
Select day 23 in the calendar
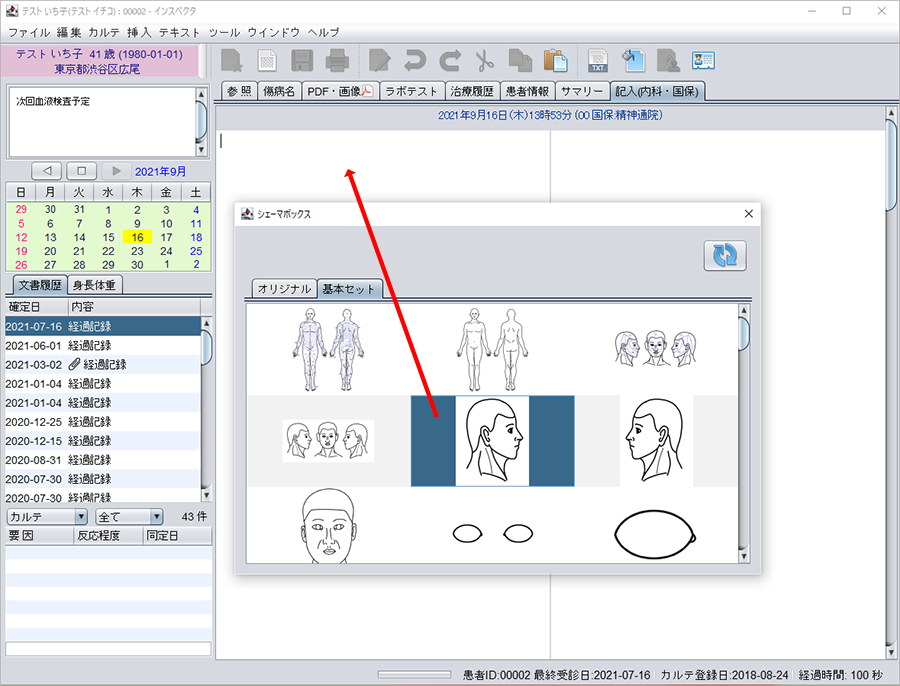[x=138, y=251]
